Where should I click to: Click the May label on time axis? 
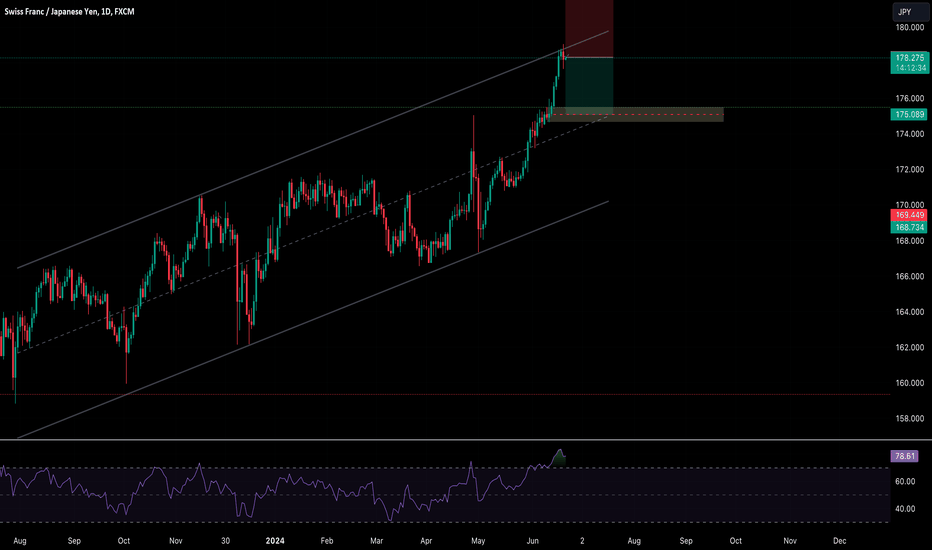point(478,540)
